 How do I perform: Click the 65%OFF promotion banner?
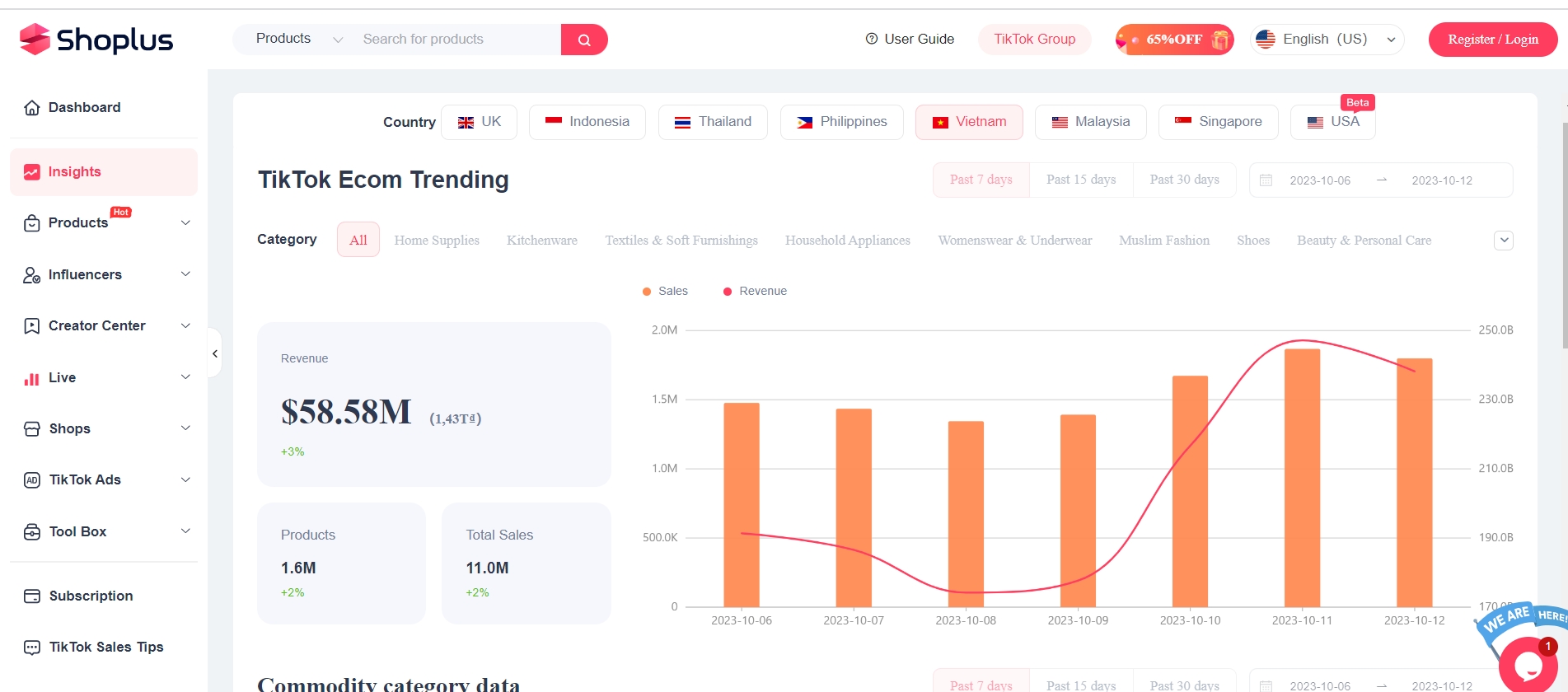(1175, 39)
